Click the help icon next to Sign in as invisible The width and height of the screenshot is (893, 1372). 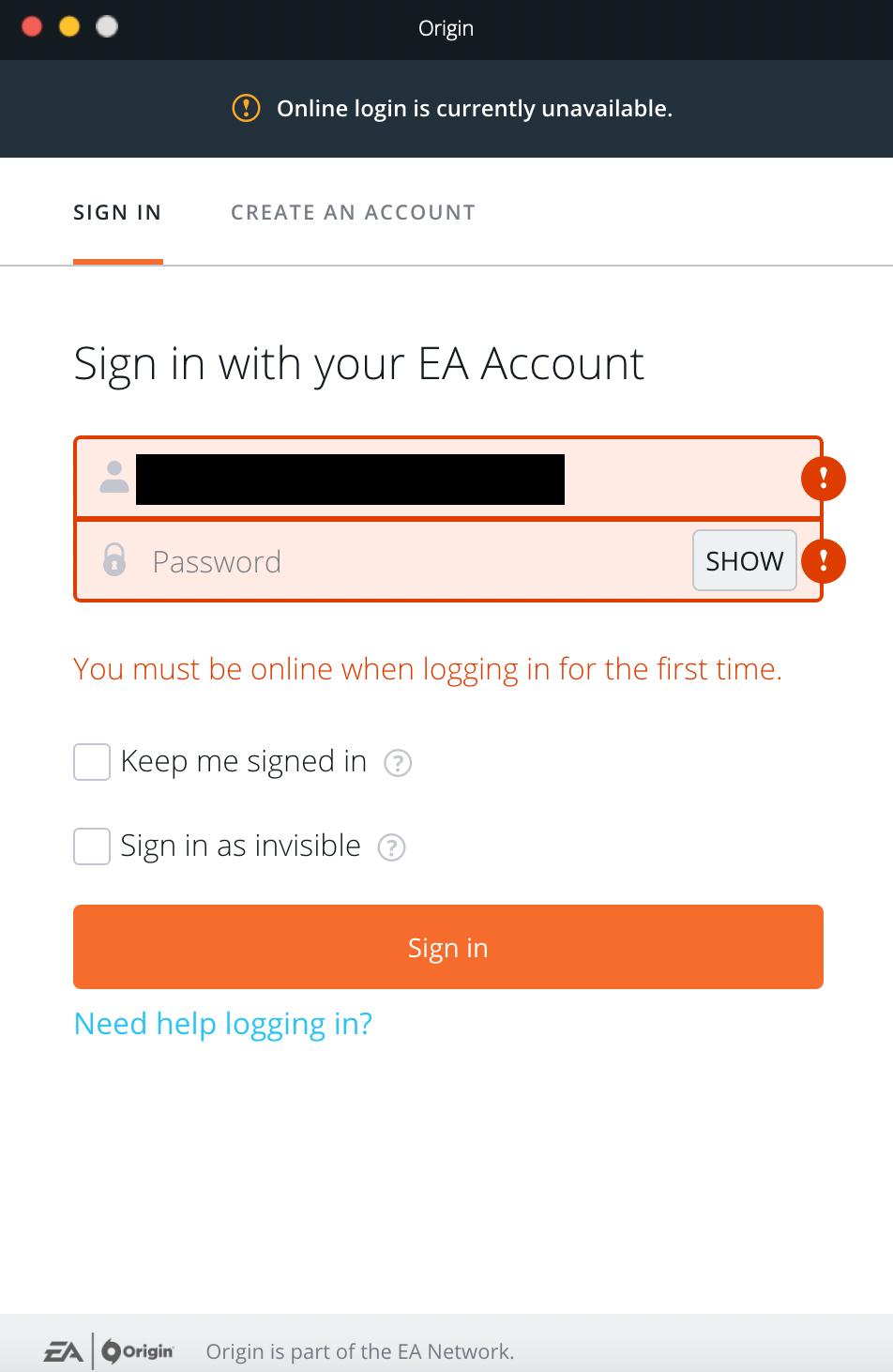(391, 847)
